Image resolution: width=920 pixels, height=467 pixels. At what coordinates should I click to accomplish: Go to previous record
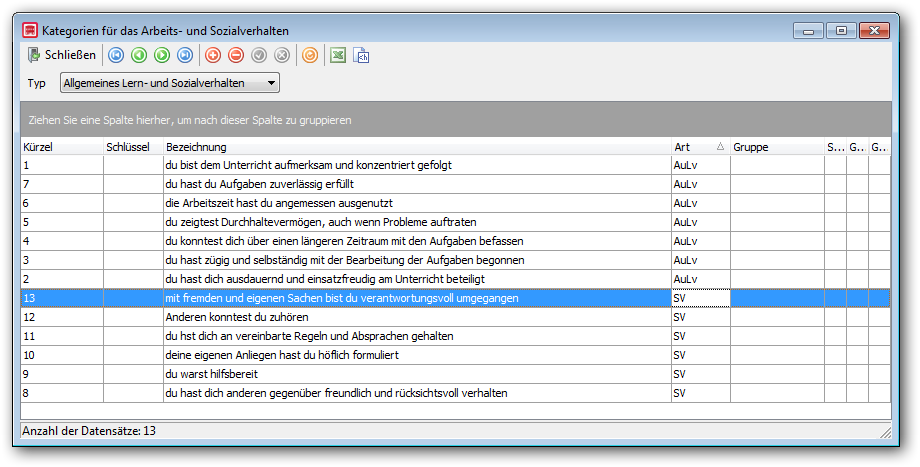139,55
